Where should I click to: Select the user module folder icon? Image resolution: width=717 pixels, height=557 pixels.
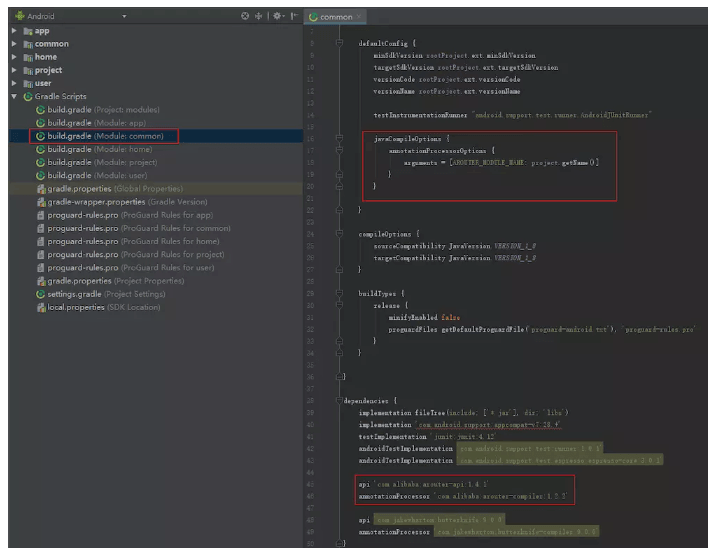pyautogui.click(x=27, y=83)
